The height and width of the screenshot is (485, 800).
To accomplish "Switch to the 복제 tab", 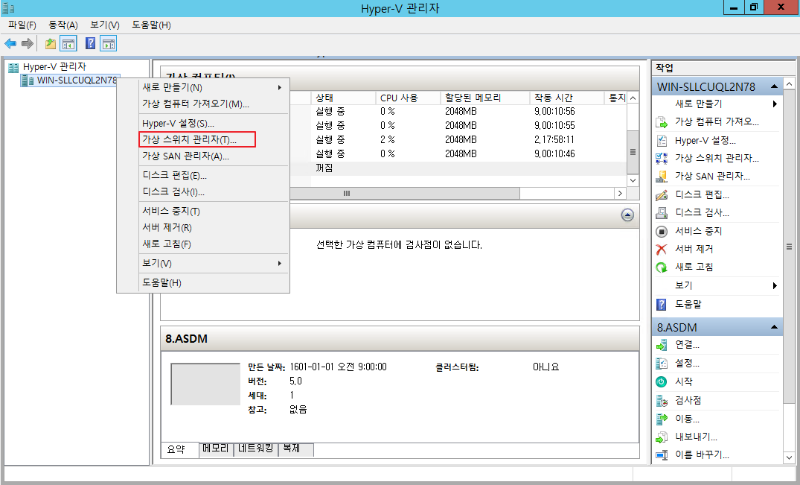I will pyautogui.click(x=295, y=449).
